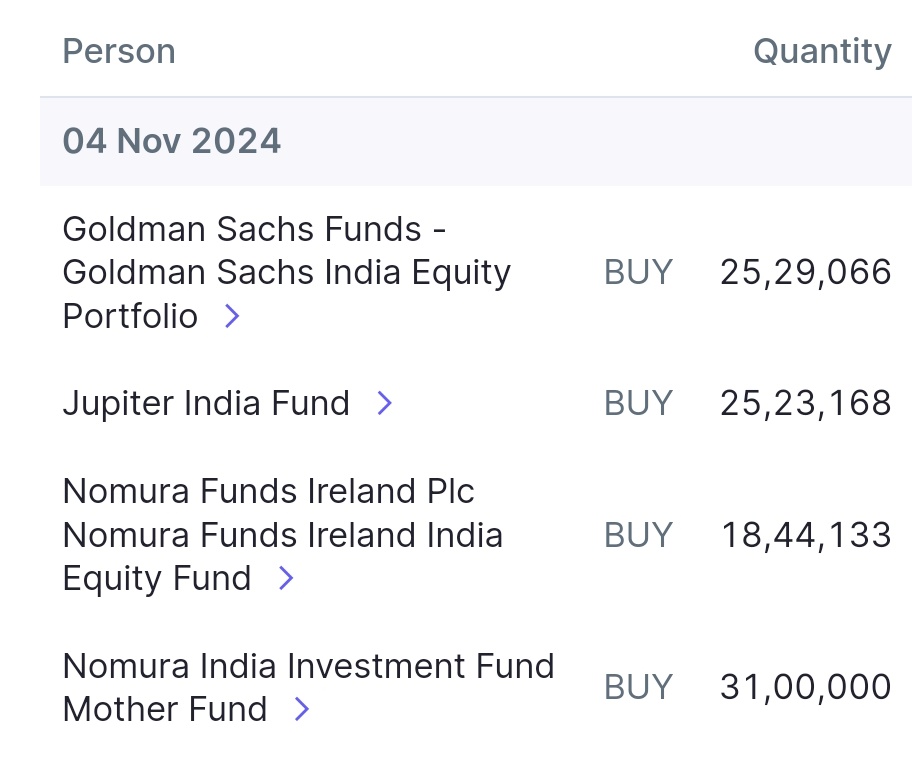Click chevron next to Goldman Sachs India Equity Portfolio
This screenshot has width=912, height=779.
pyautogui.click(x=232, y=316)
